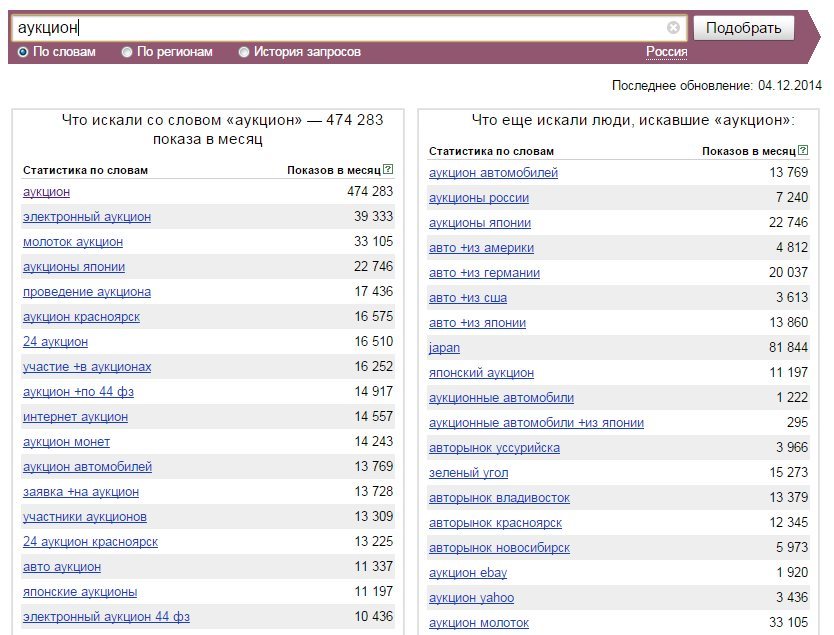Select the По регионам radio button
The width and height of the screenshot is (834, 635).
(x=127, y=52)
